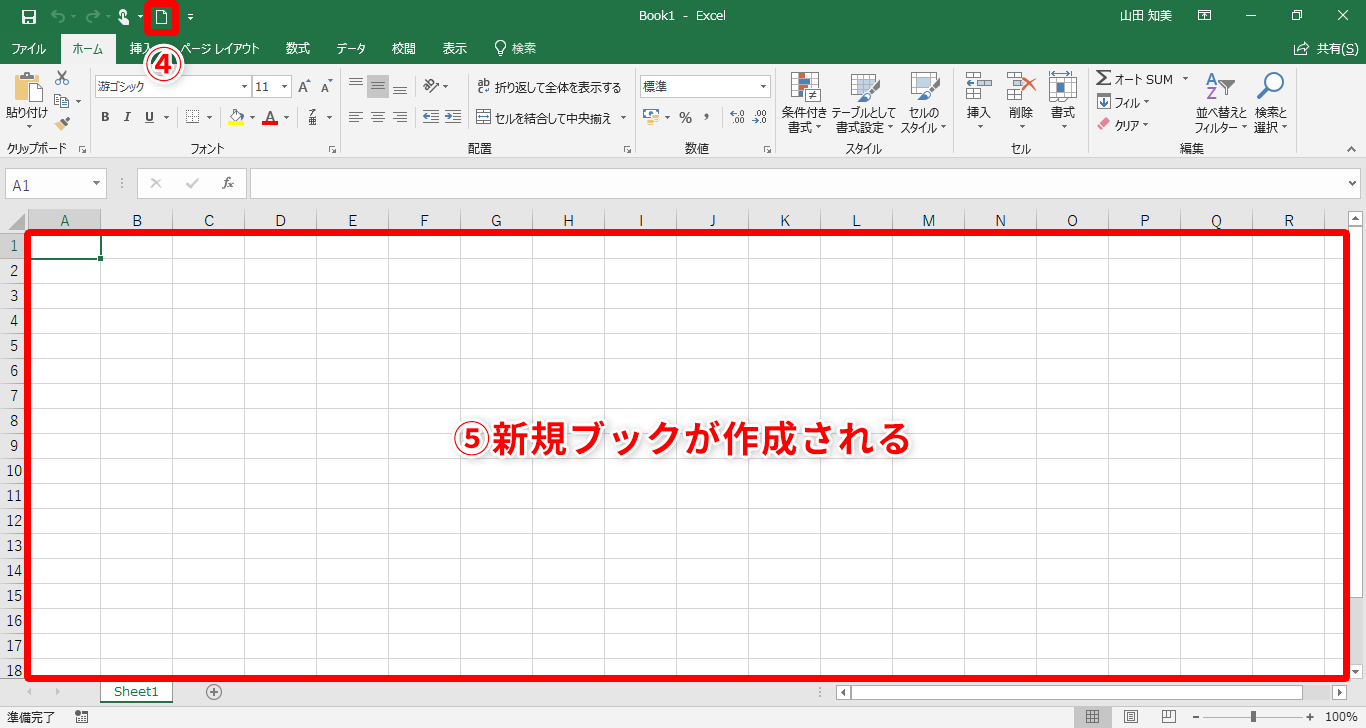Click the 共有 share button
The height and width of the screenshot is (728, 1366).
[1326, 48]
